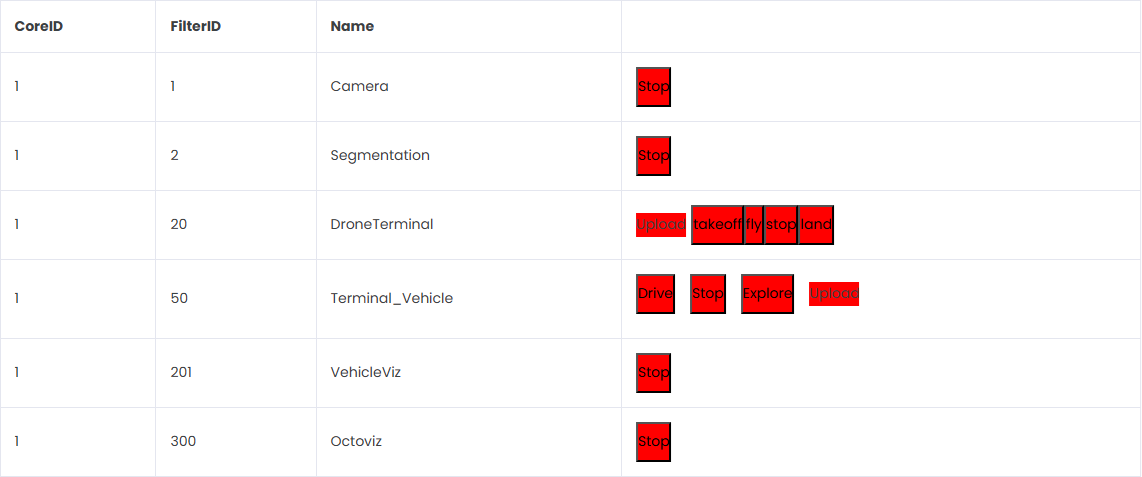Click the Name column header
The image size is (1142, 477).
click(x=352, y=26)
